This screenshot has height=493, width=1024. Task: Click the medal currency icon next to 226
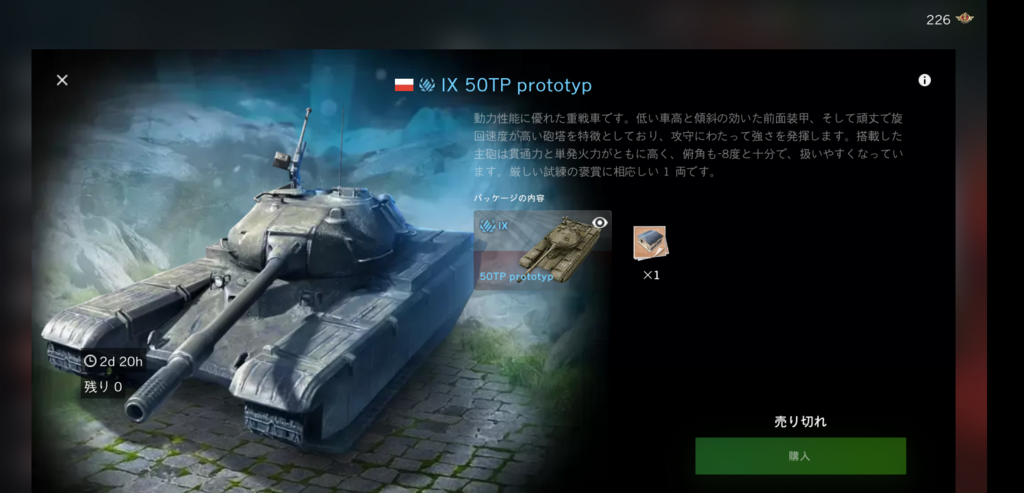(x=964, y=19)
